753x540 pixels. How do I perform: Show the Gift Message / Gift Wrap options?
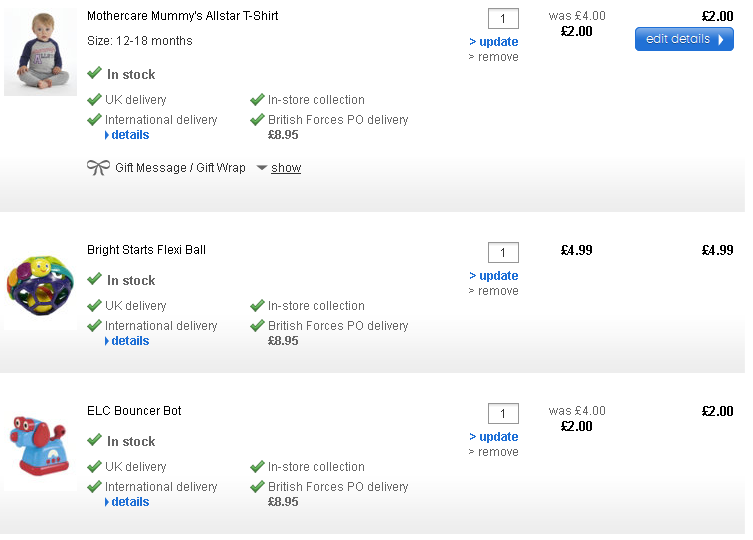[285, 168]
